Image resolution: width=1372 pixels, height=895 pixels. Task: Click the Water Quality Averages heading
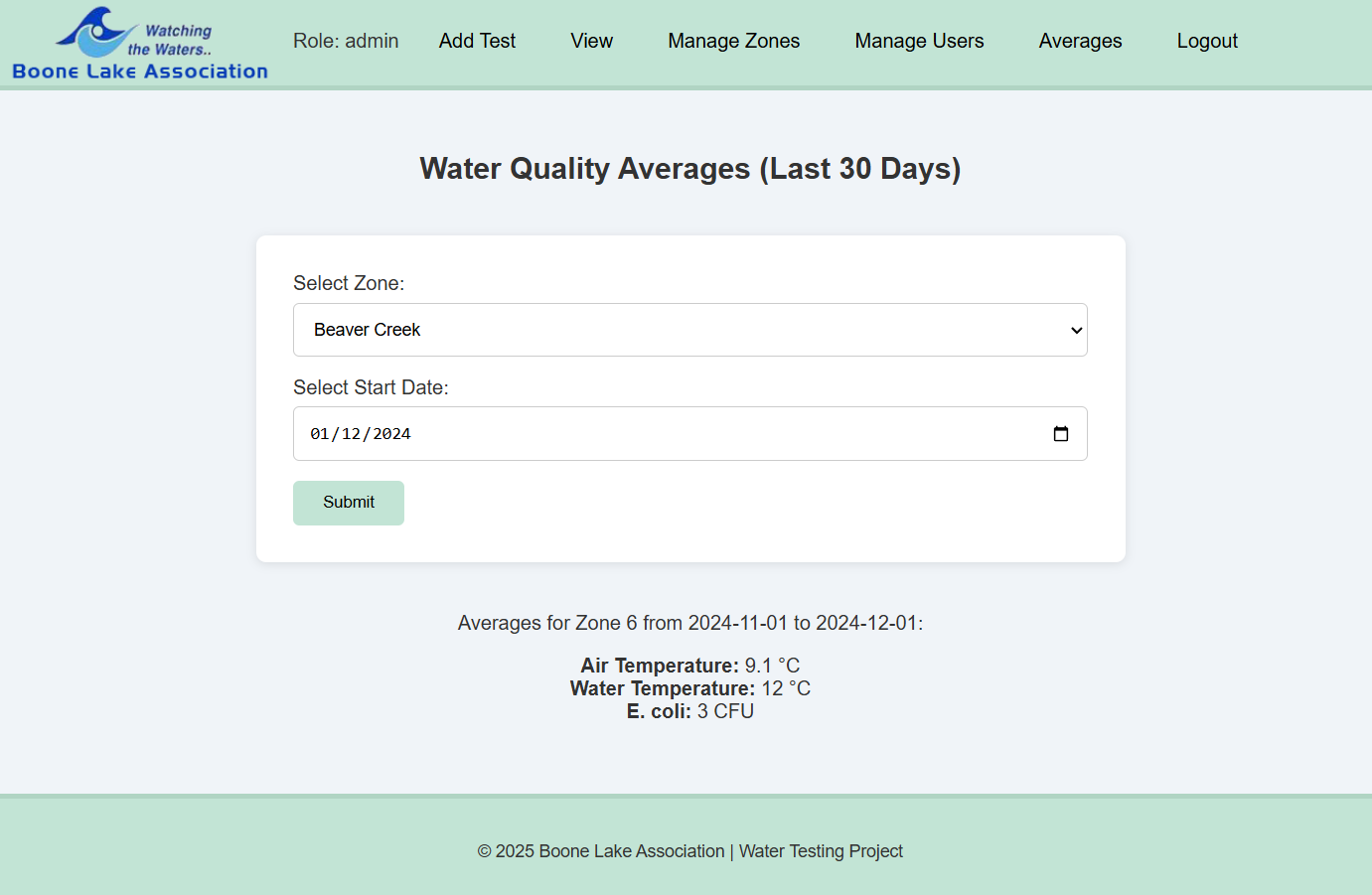coord(689,168)
